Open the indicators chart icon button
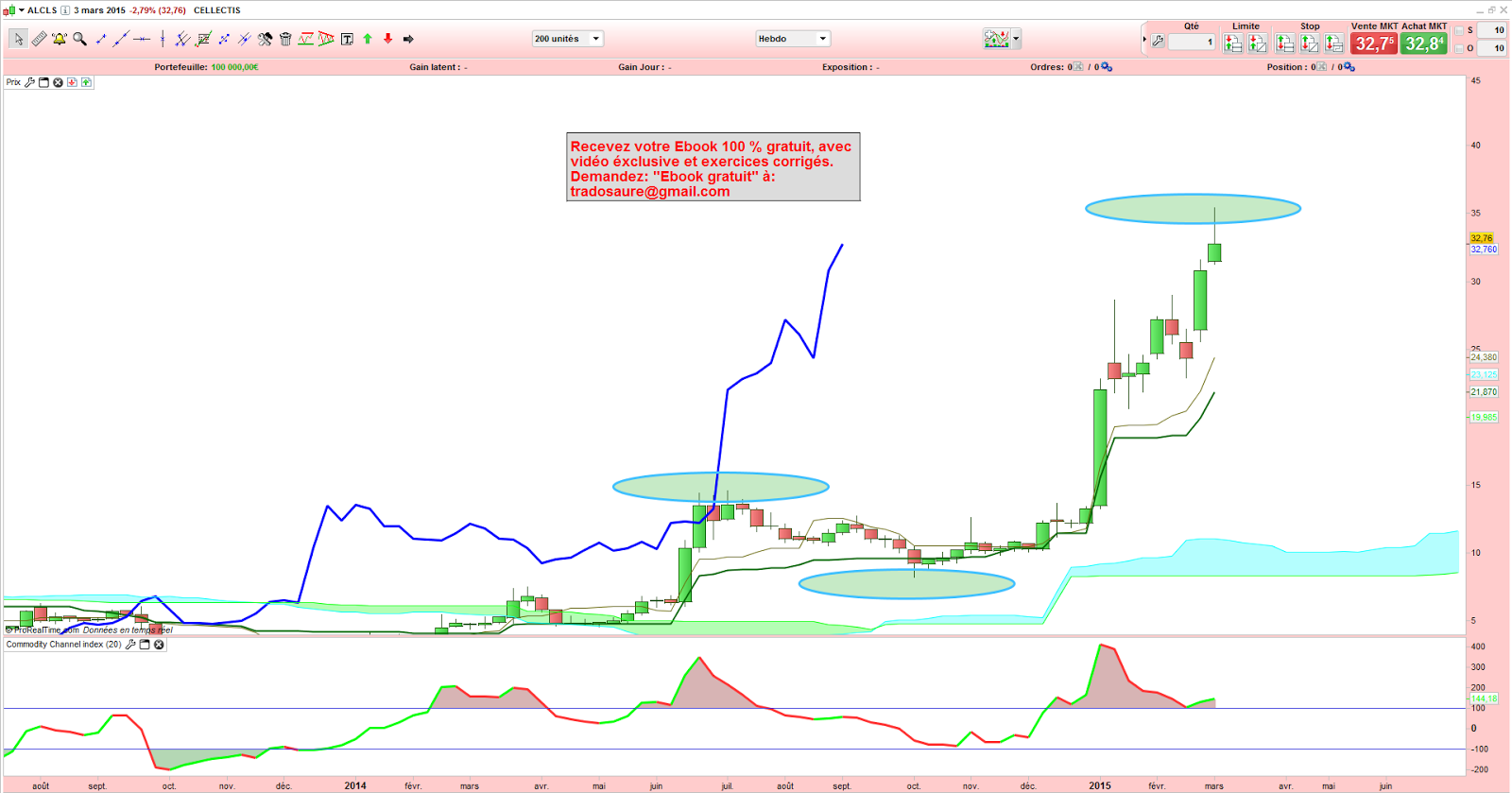 (x=997, y=39)
